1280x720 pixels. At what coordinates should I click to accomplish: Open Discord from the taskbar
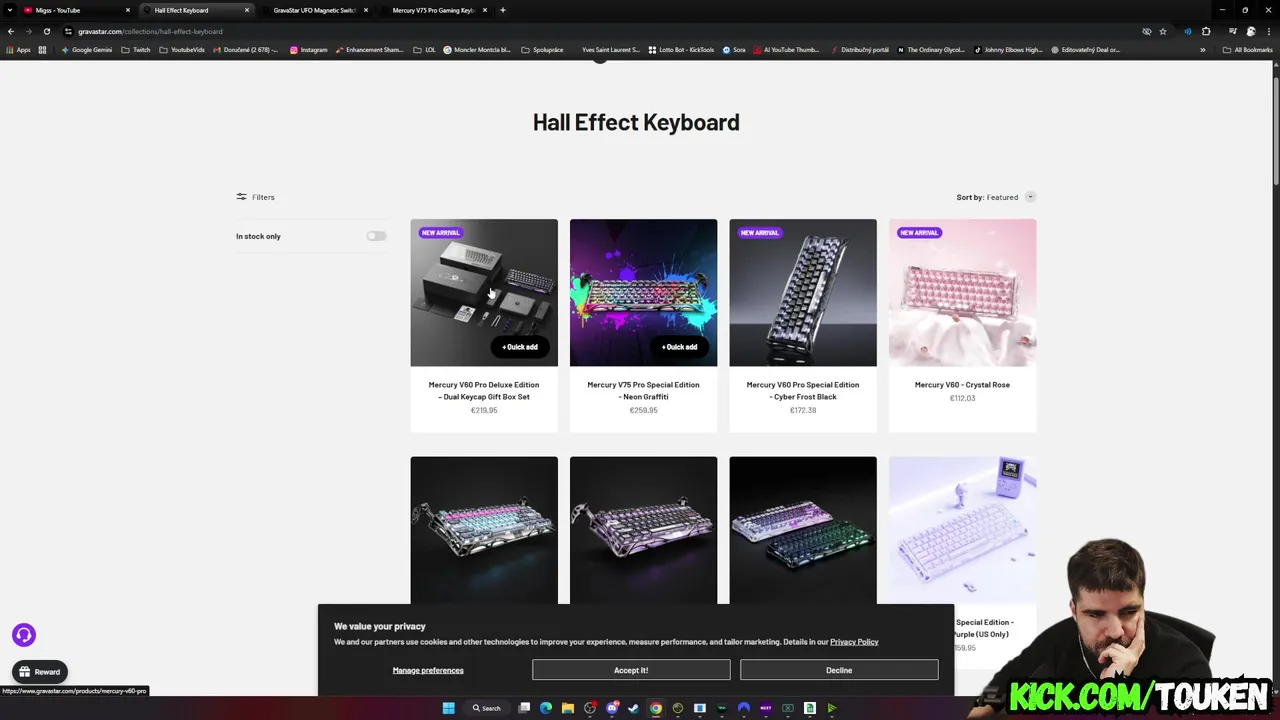pos(612,708)
